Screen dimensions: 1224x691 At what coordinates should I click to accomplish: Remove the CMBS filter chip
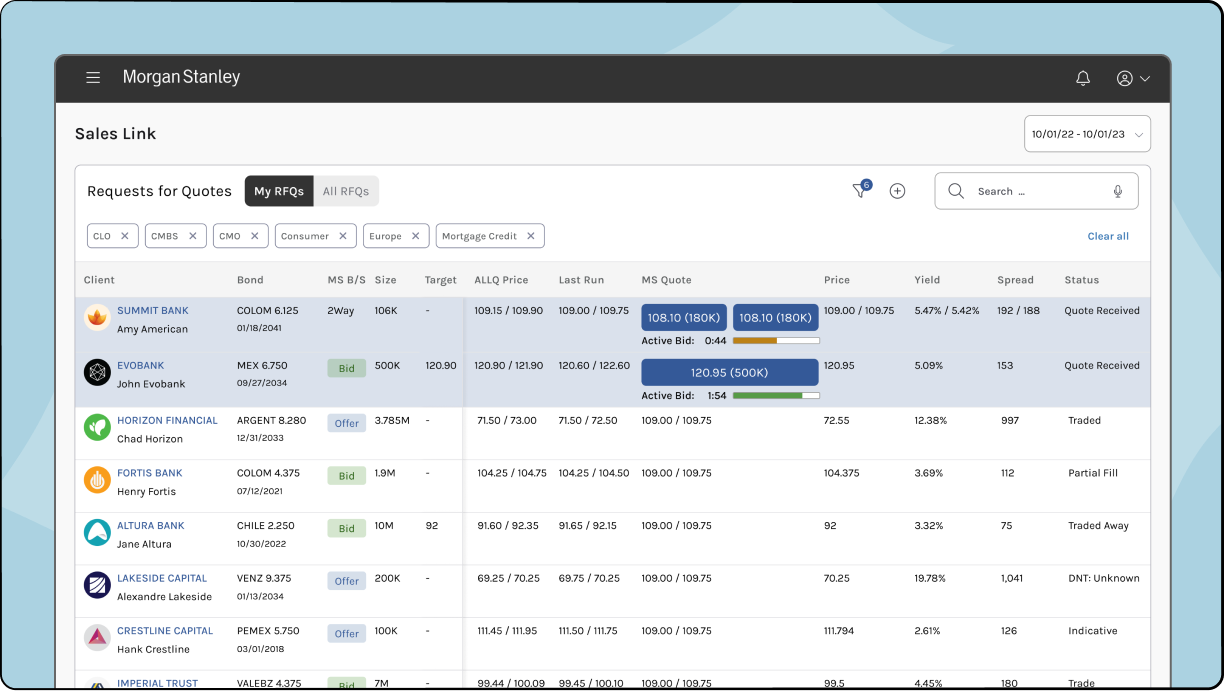[x=193, y=236]
